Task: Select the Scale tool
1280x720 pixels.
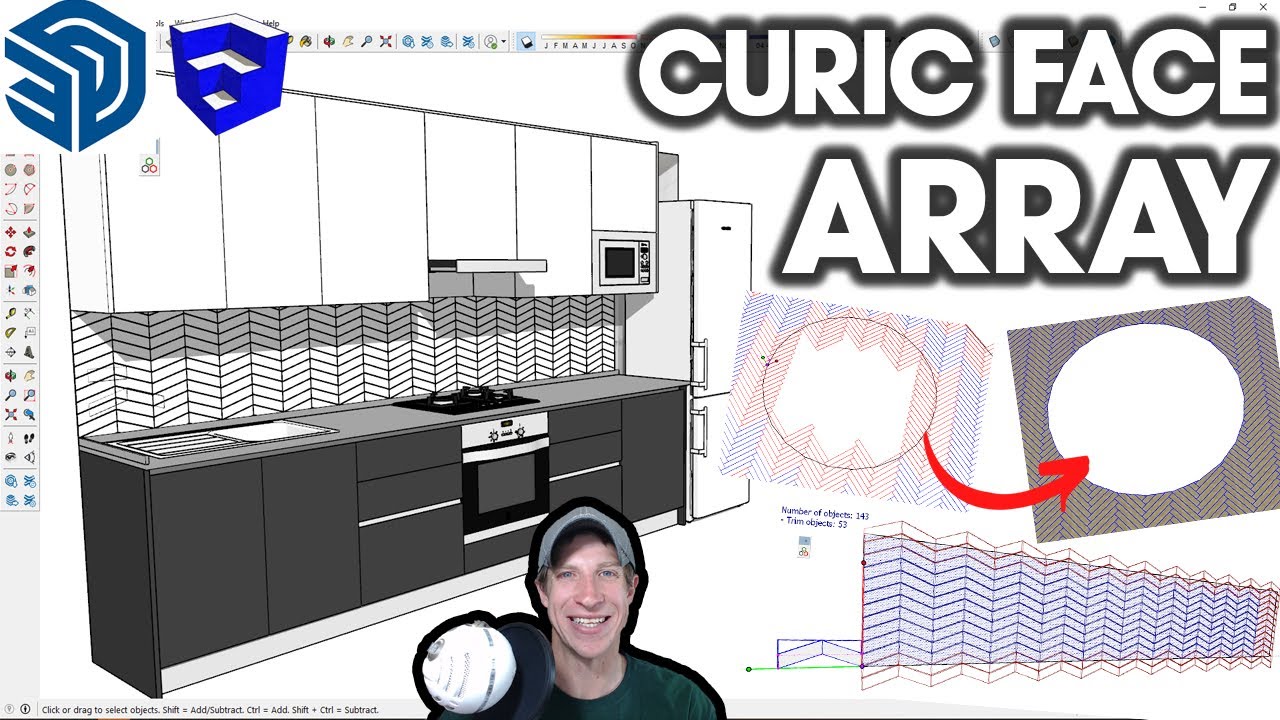Action: coord(10,271)
